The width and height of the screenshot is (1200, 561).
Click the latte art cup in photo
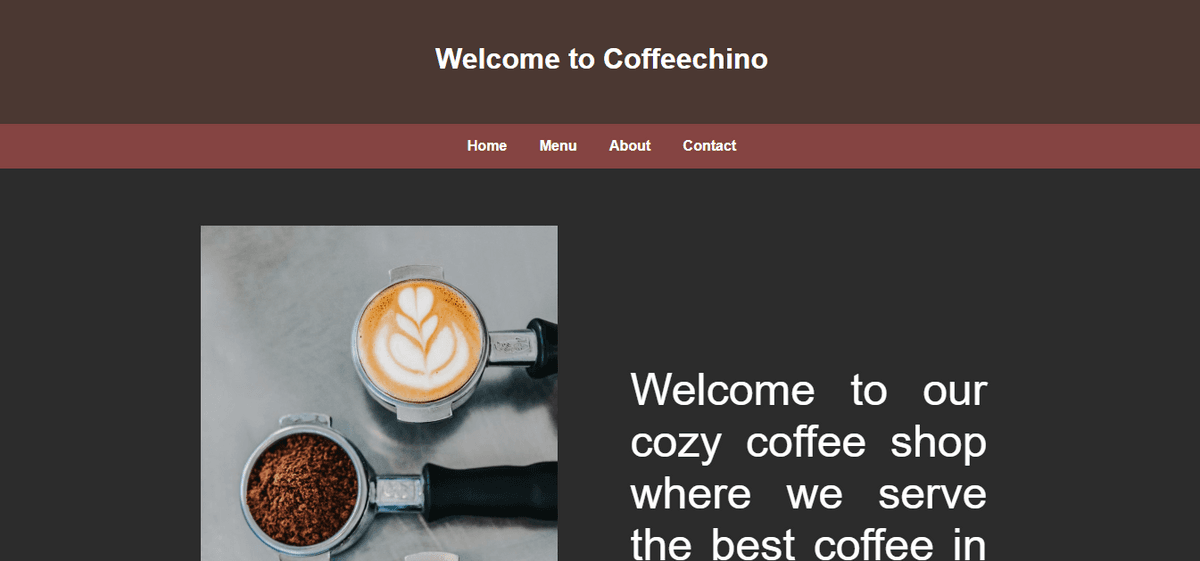tap(418, 338)
